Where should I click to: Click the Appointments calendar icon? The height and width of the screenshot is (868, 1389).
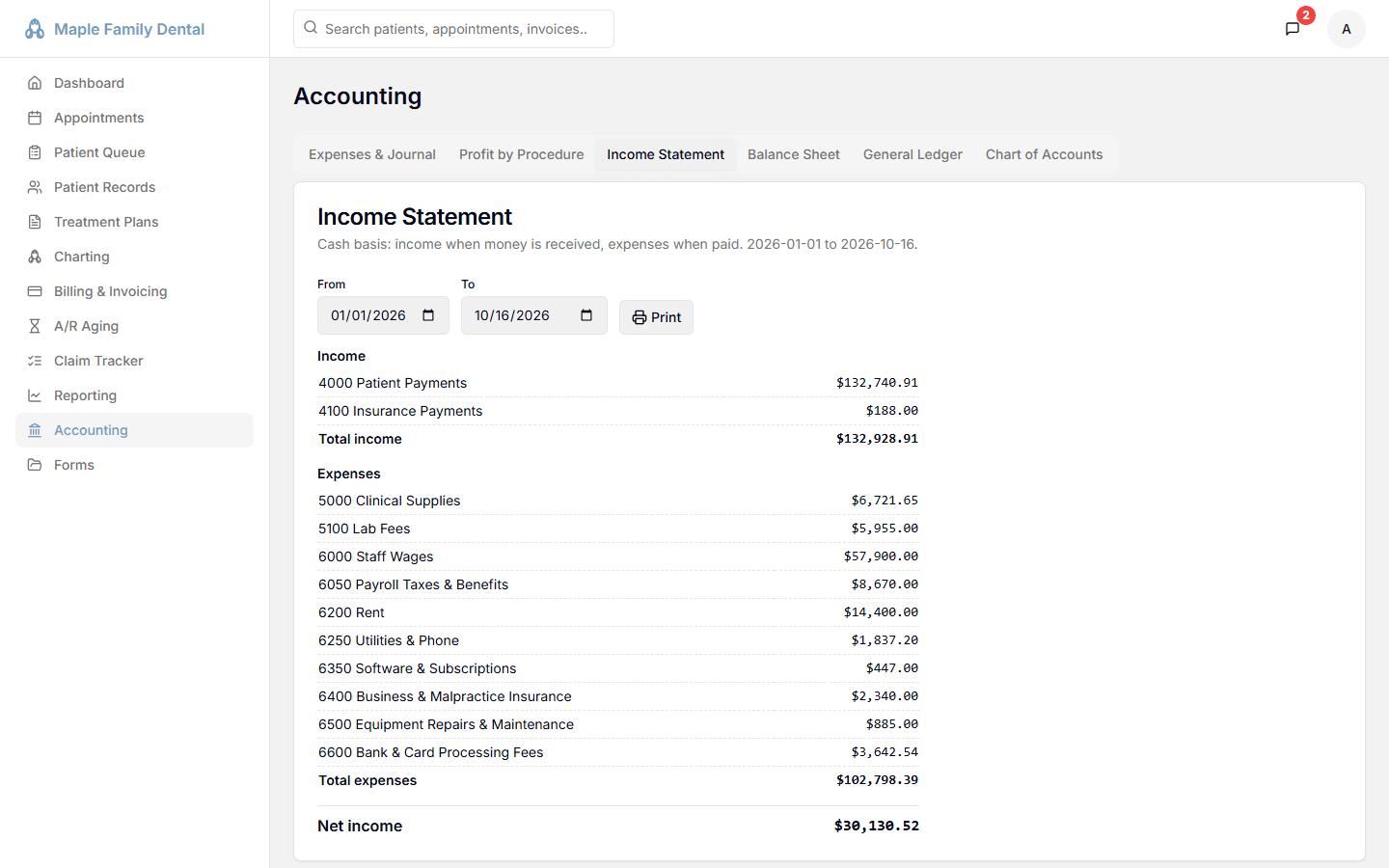click(35, 118)
